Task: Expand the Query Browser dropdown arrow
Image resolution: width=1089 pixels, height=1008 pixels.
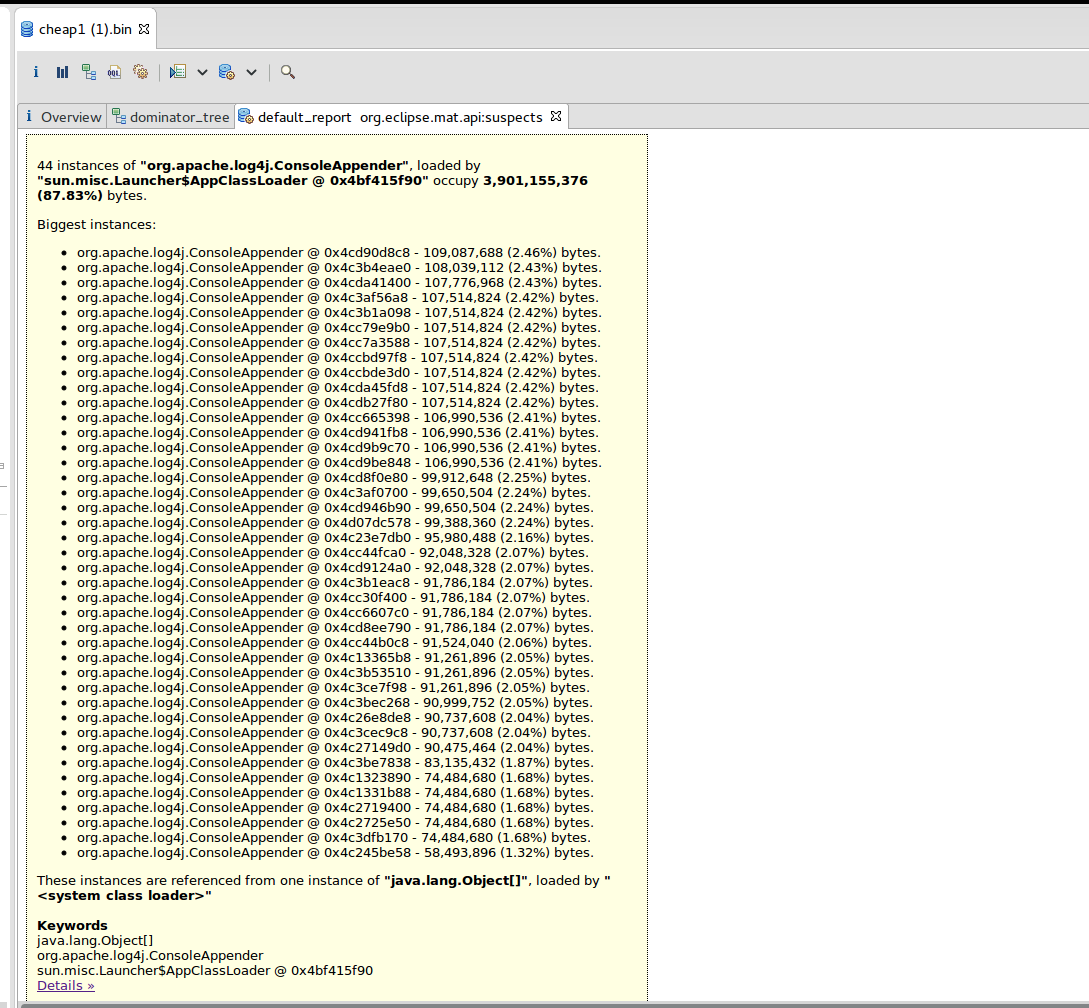Action: [x=251, y=72]
